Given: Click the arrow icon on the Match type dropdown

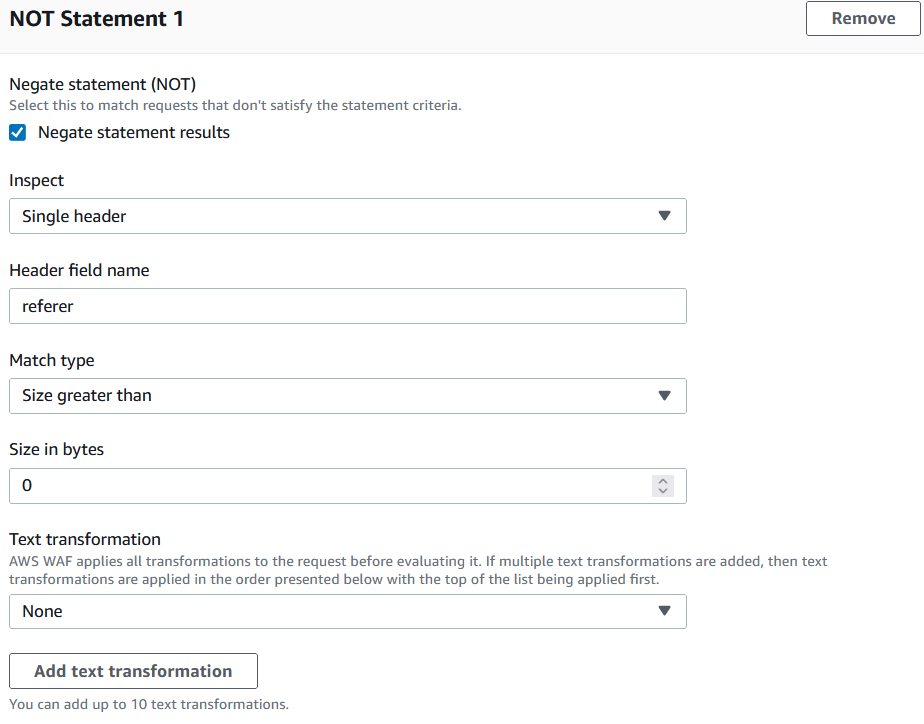Looking at the screenshot, I should (665, 396).
